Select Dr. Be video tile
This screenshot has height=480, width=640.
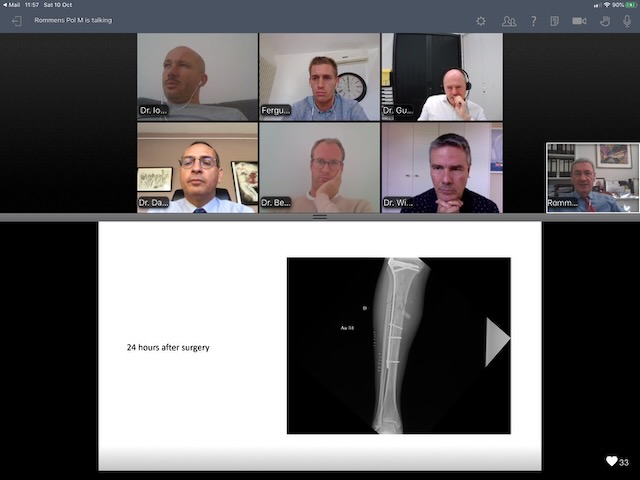click(x=319, y=167)
